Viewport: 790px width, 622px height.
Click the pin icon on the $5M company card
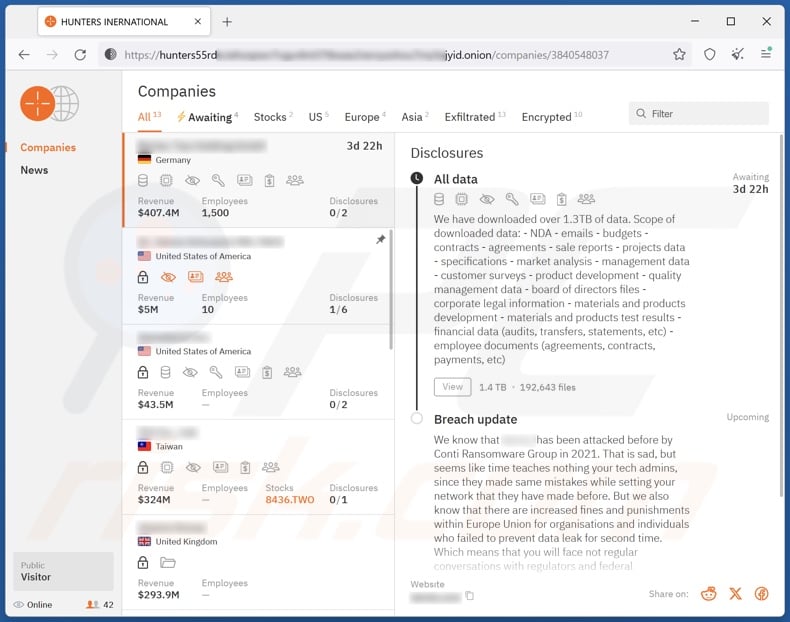click(x=380, y=240)
